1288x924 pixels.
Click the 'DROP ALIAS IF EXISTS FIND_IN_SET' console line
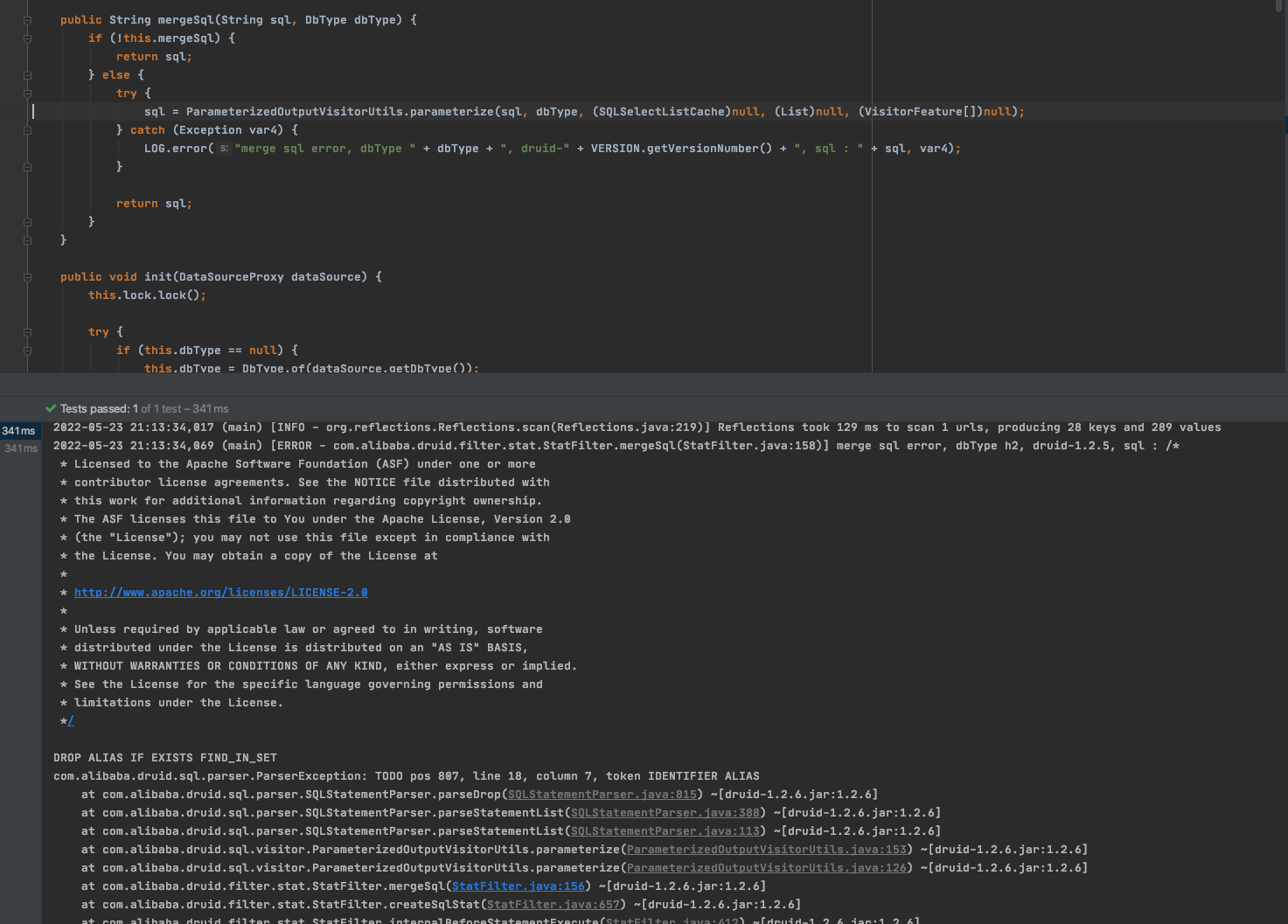[x=165, y=758]
